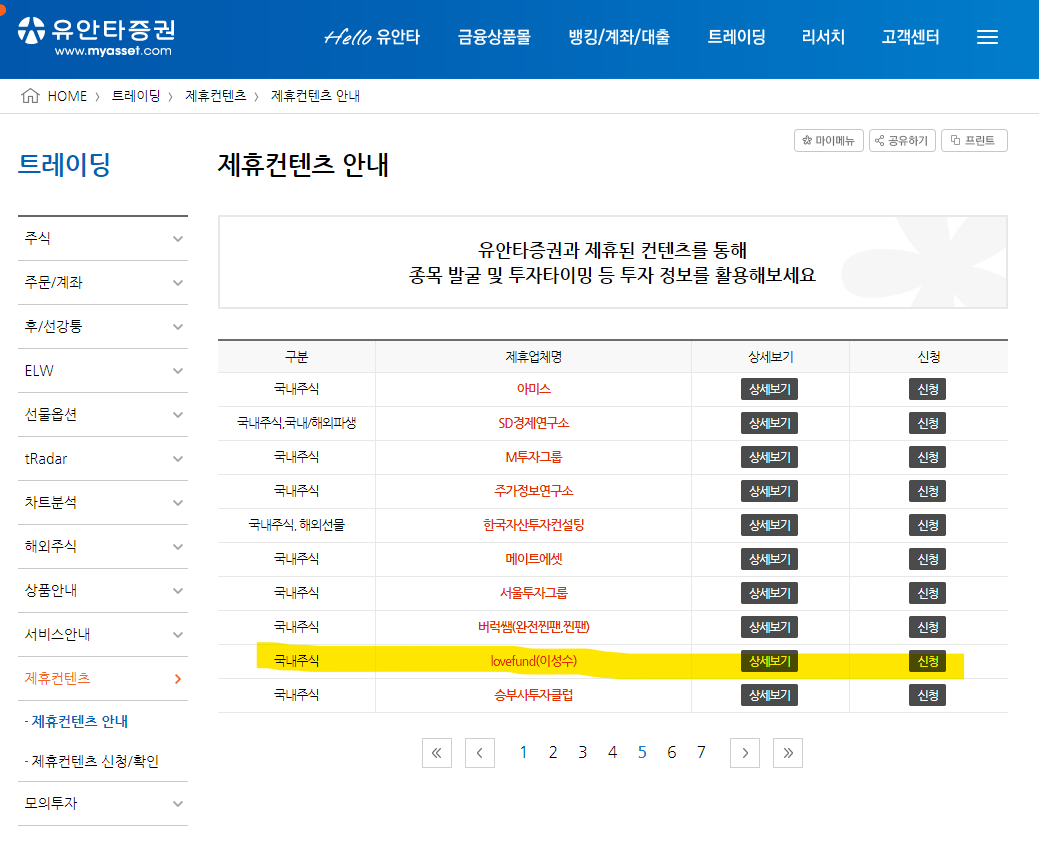Open the M투자그룹 partner link
Image resolution: width=1039 pixels, height=843 pixels.
[533, 457]
